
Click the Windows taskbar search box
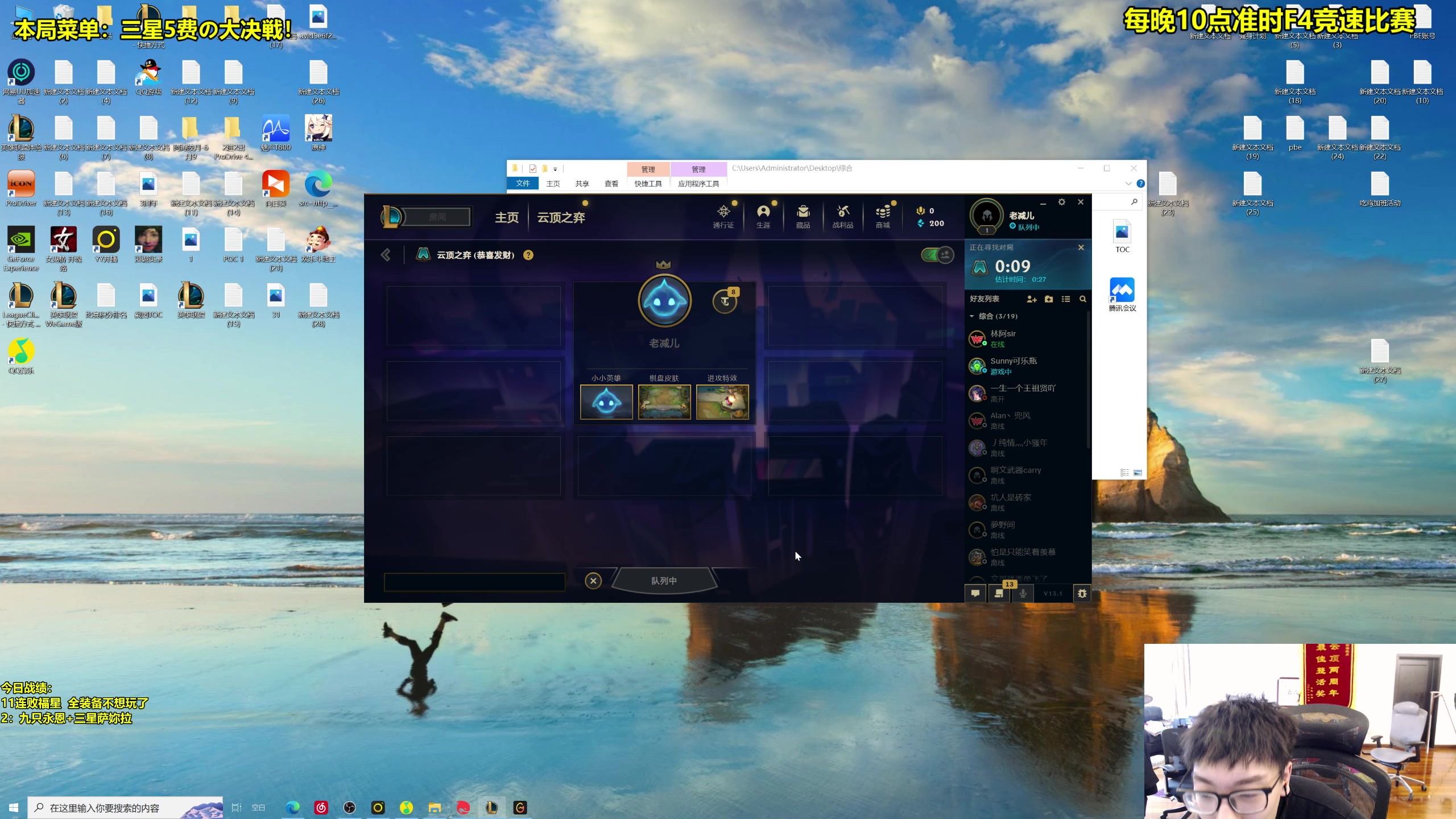[x=125, y=808]
